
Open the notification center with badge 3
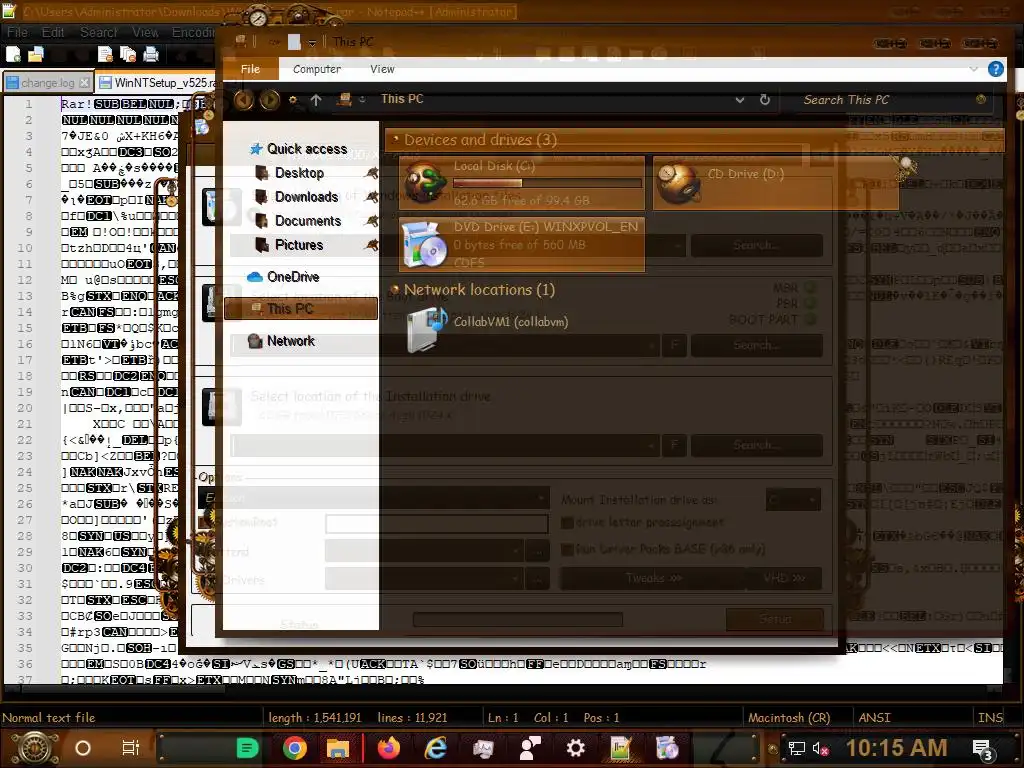coord(983,750)
